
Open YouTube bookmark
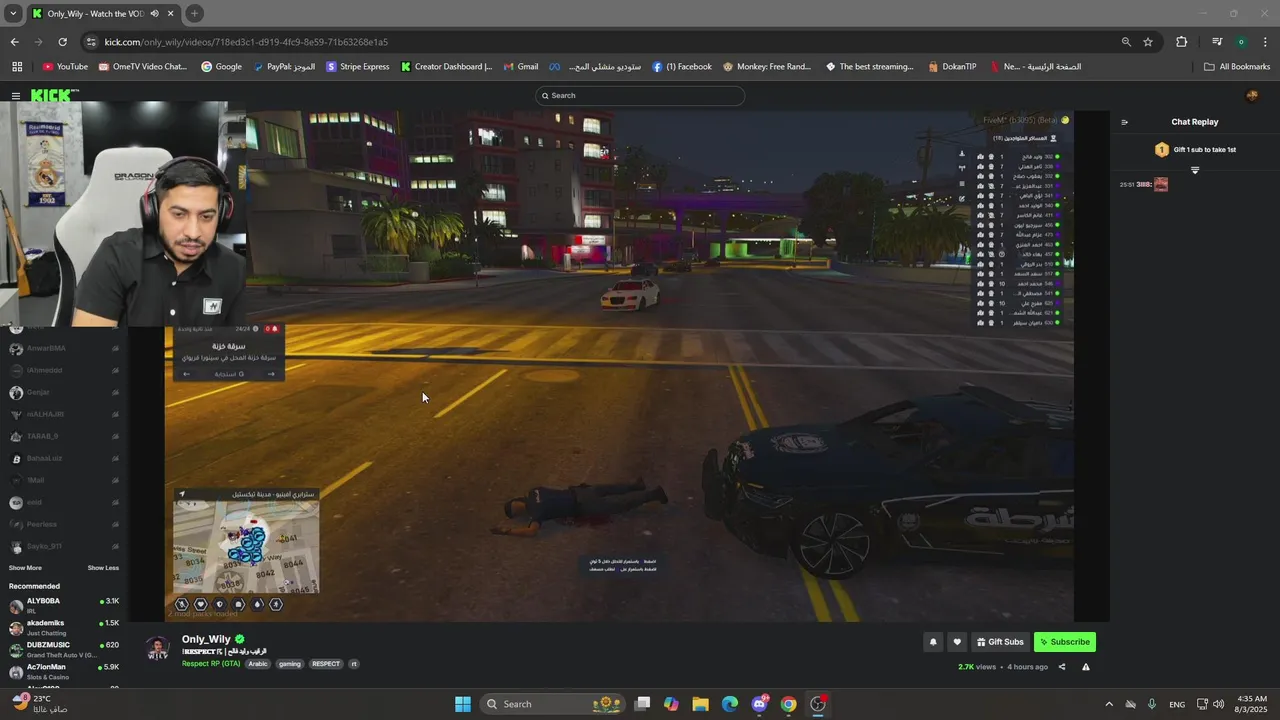[65, 67]
